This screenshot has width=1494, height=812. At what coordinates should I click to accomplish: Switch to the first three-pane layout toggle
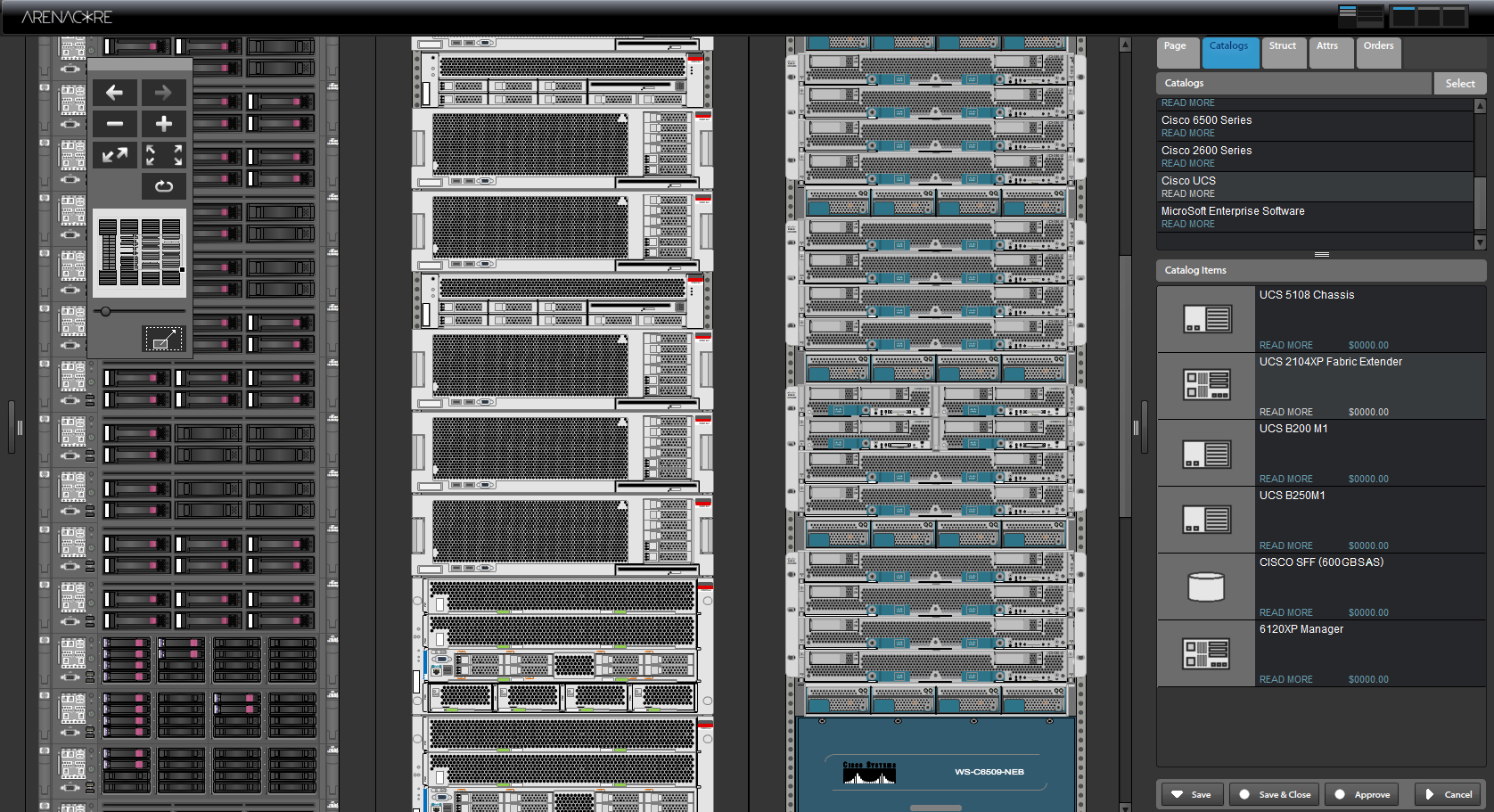coord(1403,16)
